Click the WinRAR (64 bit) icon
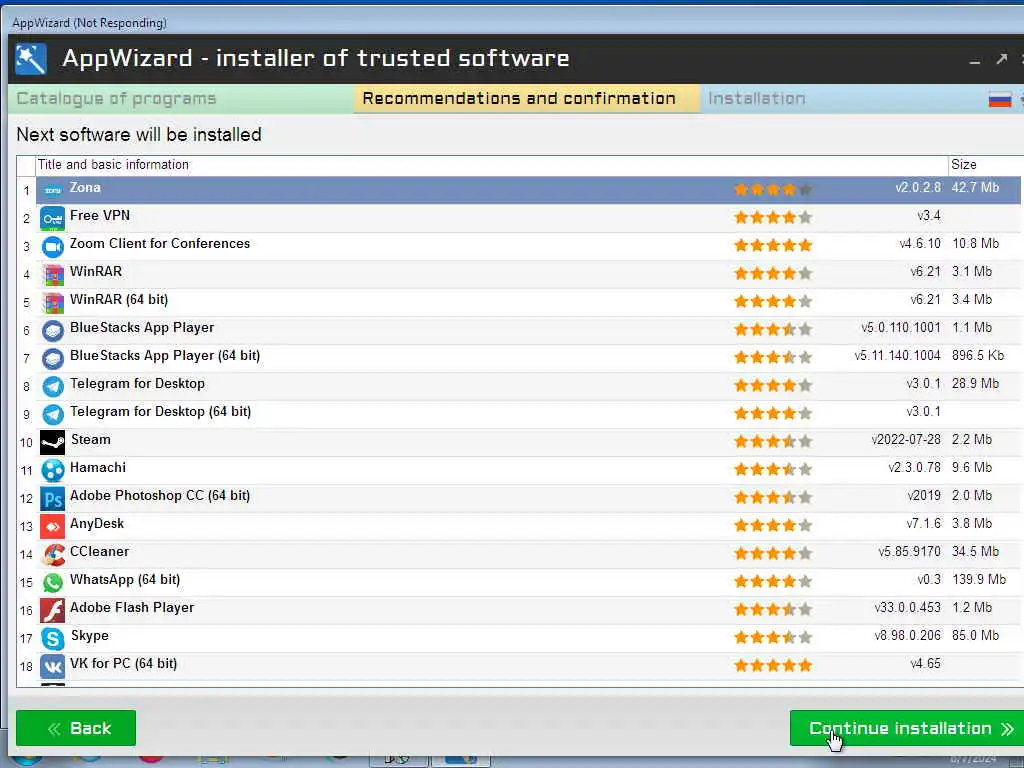1024x768 pixels. (52, 302)
